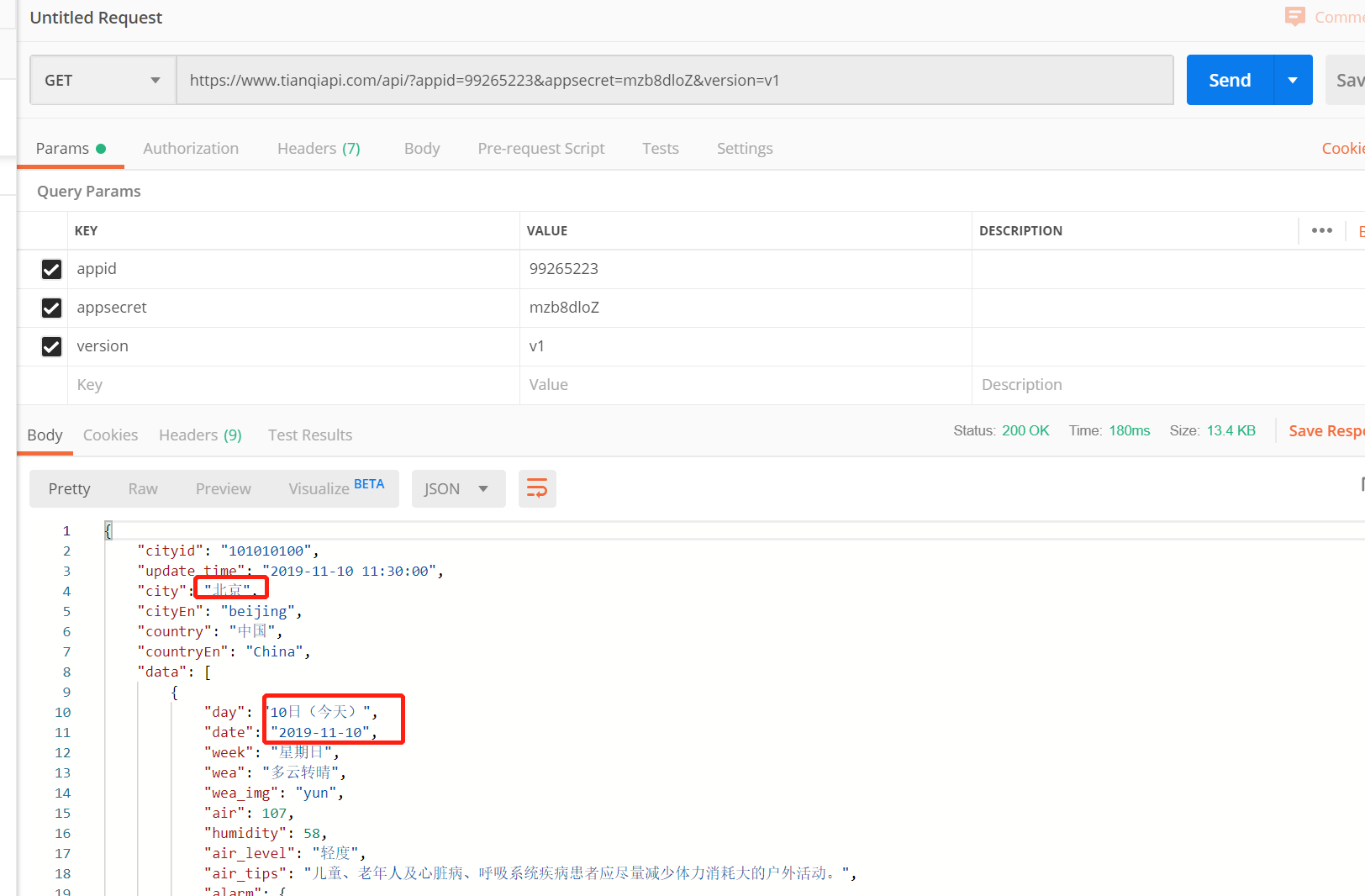Open the GET method dropdown
The height and width of the screenshot is (896, 1365).
103,81
